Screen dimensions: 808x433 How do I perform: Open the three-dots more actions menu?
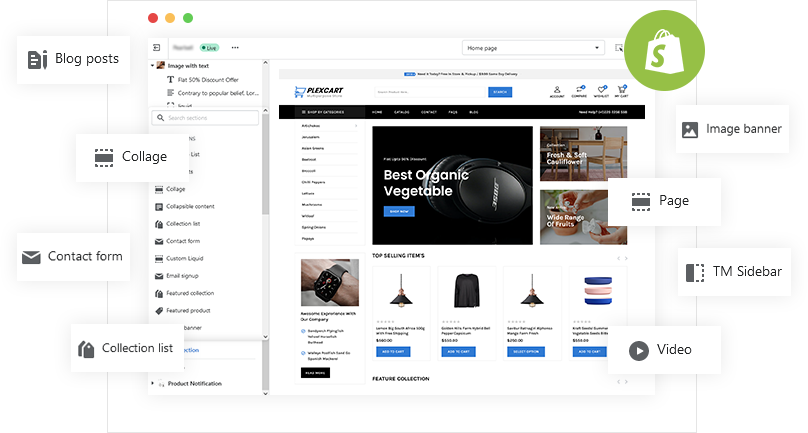tap(235, 47)
